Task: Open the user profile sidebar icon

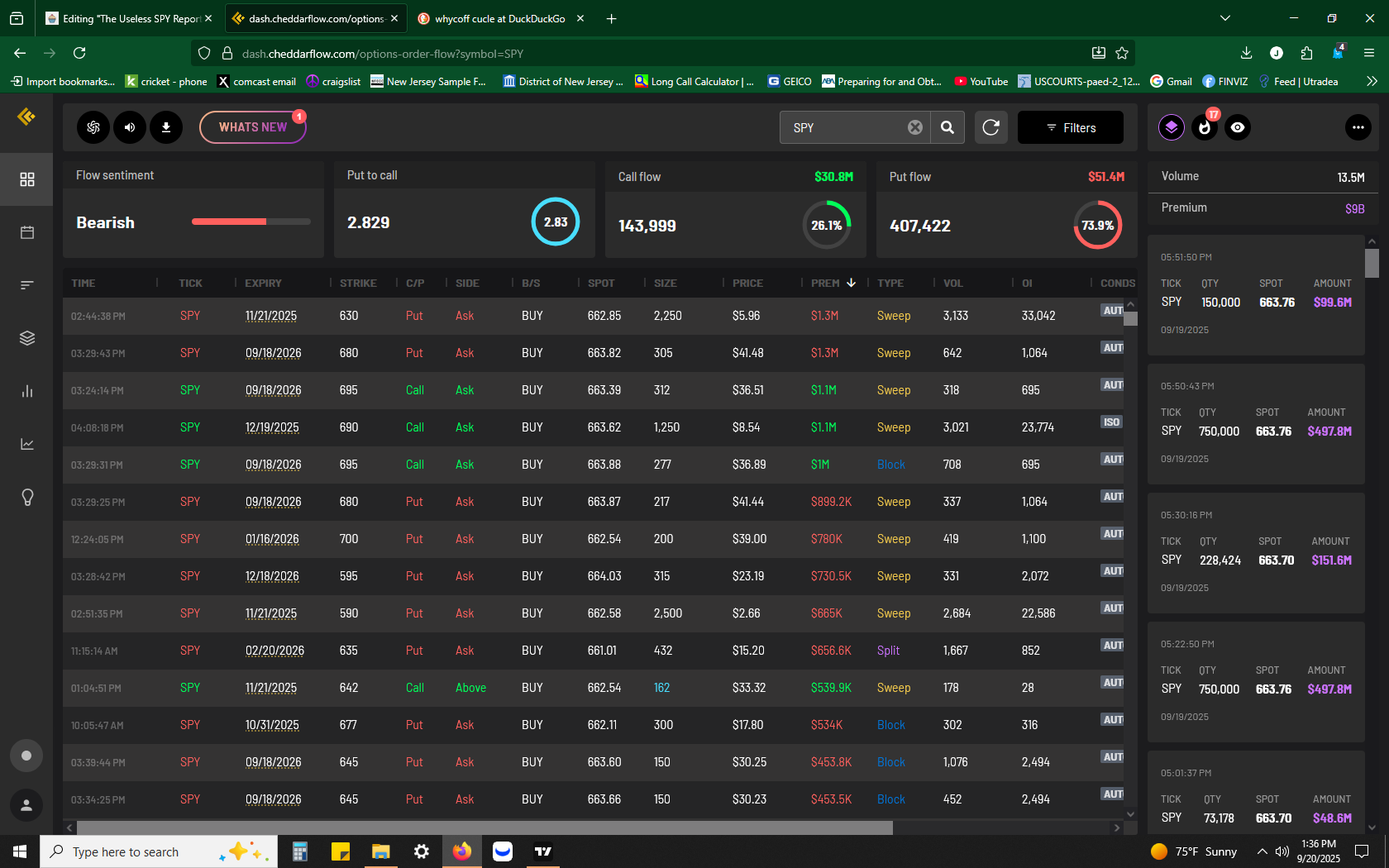Action: click(26, 805)
